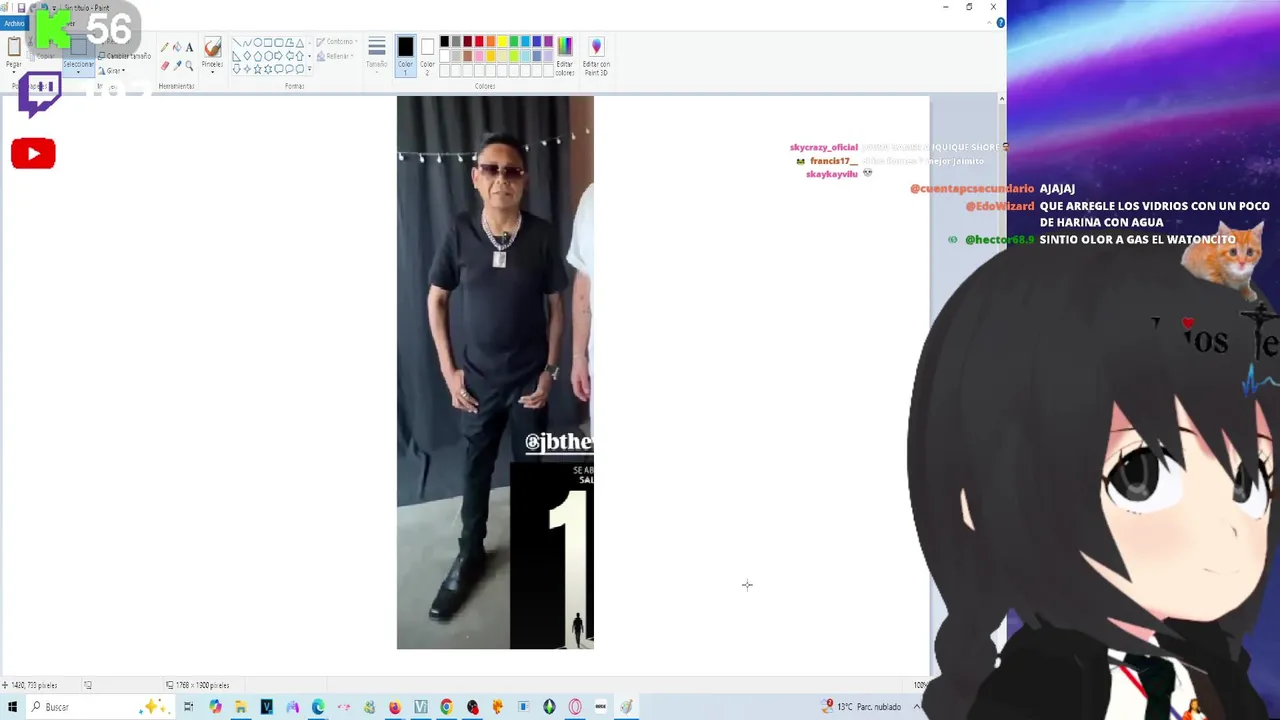Choose the Triangle shape
This screenshot has height=720, width=1280.
tap(300, 42)
